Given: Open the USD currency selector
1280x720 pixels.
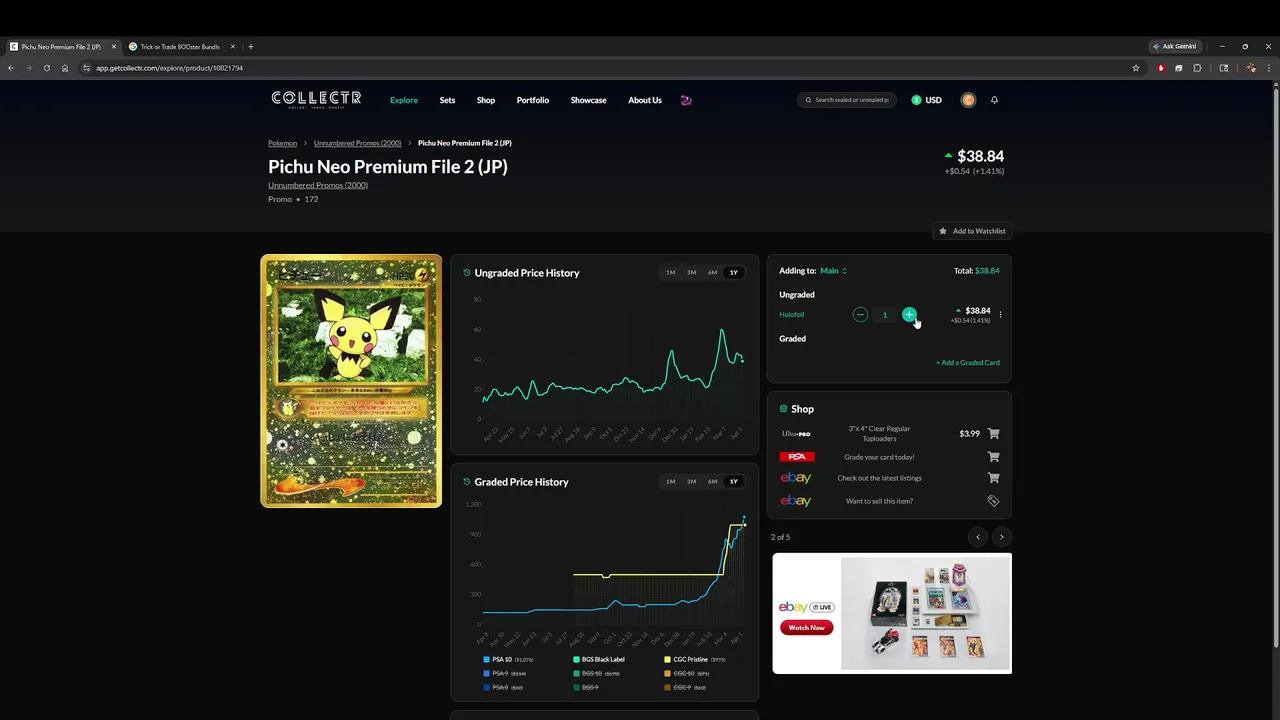Looking at the screenshot, I should (x=926, y=100).
